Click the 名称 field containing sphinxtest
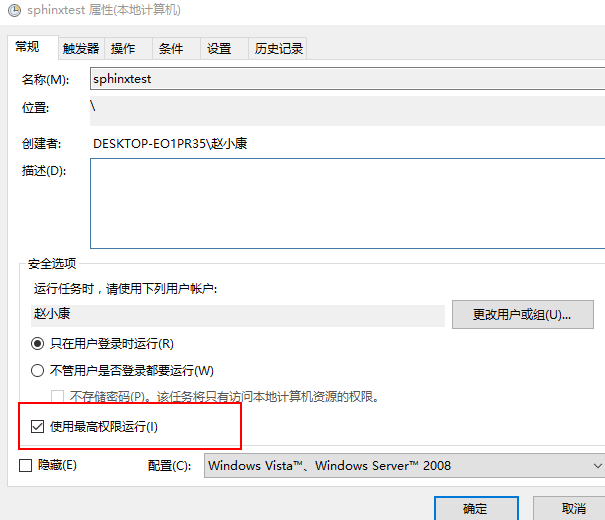605x520 pixels. [x=346, y=79]
